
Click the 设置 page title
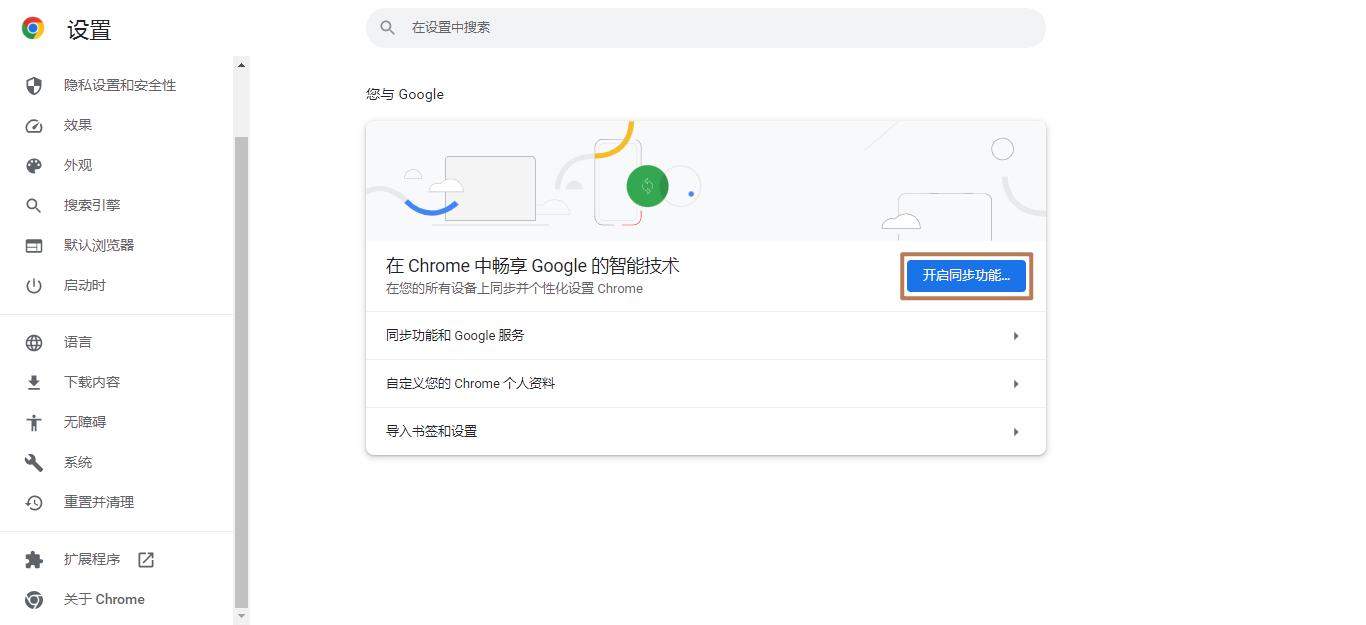89,30
